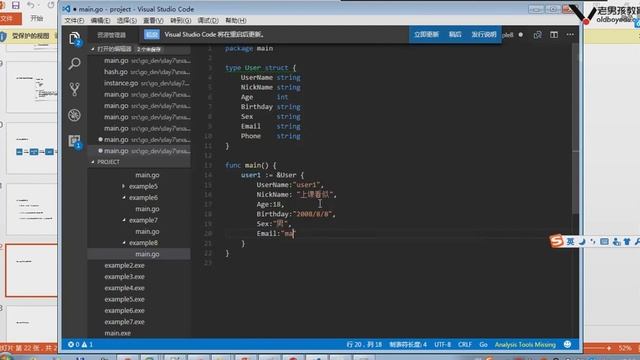Screen dimensions: 640x360
Task: Open the Debug view in activity bar
Action: click(x=74, y=115)
